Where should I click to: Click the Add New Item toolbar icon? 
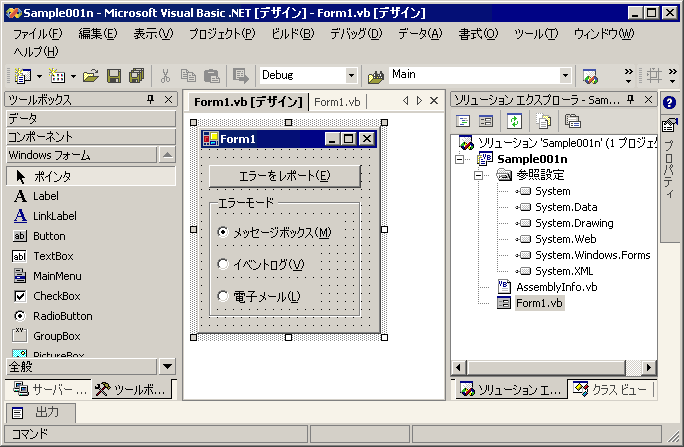[x=57, y=76]
